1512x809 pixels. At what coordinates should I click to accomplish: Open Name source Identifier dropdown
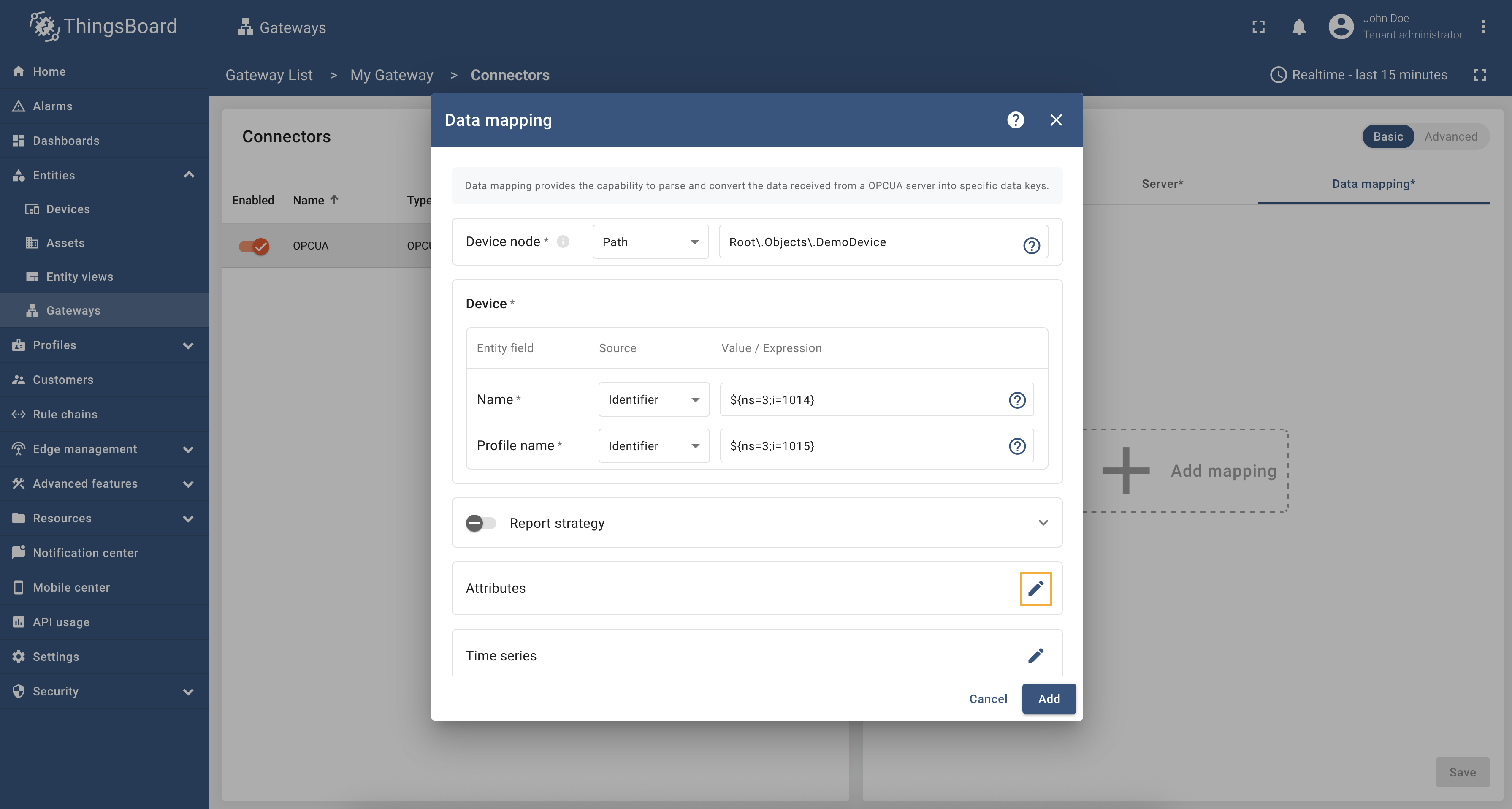click(x=653, y=399)
